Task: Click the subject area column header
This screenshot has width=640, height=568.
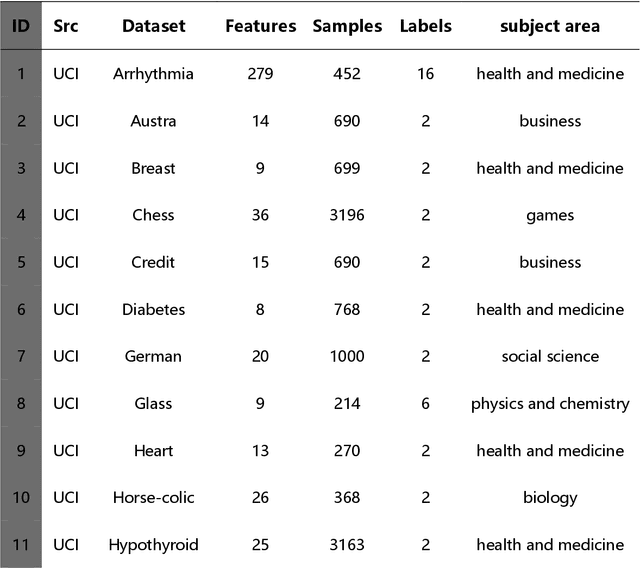Action: tap(550, 26)
